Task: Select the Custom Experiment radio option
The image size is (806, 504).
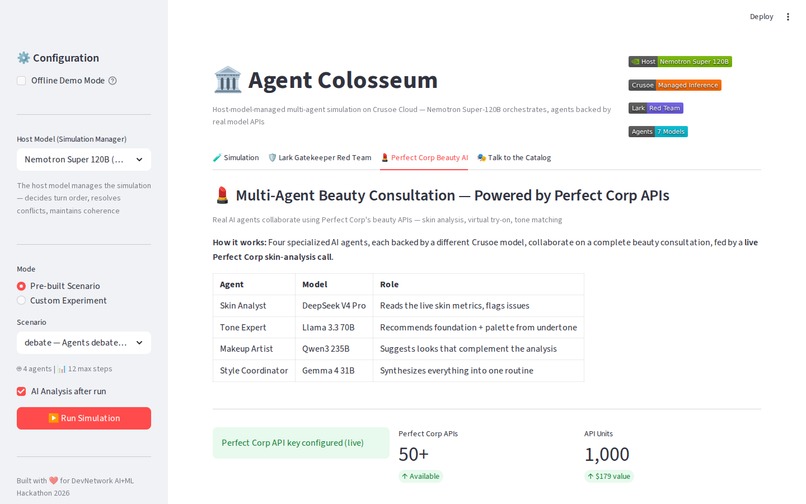Action: pyautogui.click(x=21, y=300)
